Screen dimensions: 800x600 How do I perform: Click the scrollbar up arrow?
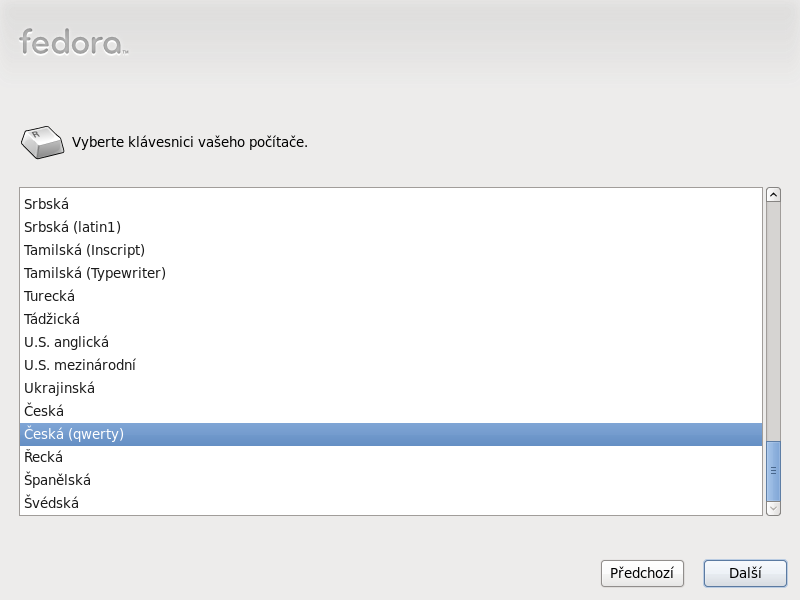(x=773, y=194)
